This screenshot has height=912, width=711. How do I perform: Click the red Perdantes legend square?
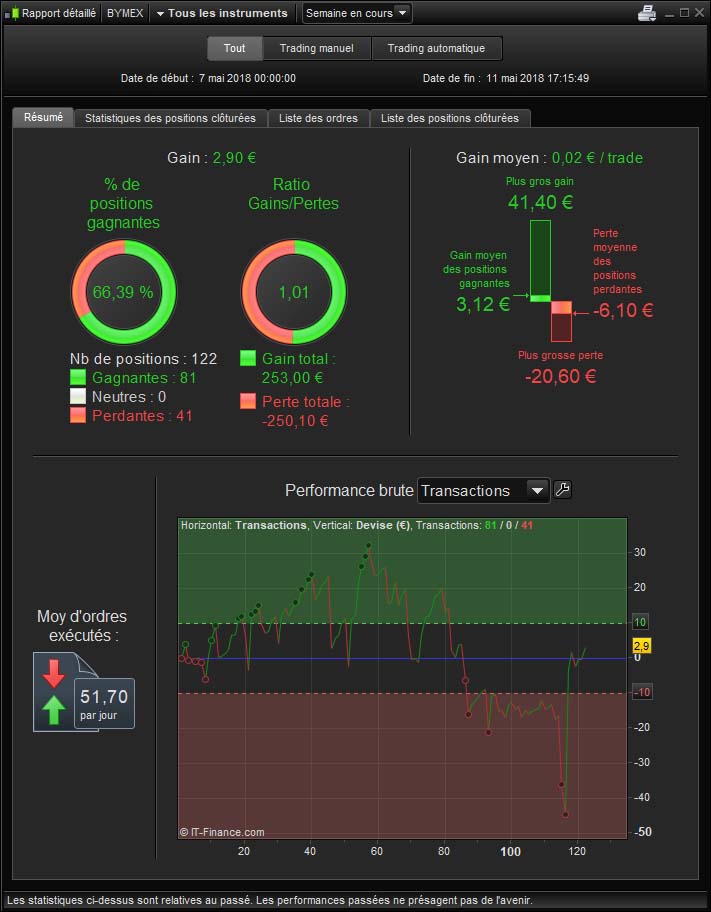tap(79, 416)
